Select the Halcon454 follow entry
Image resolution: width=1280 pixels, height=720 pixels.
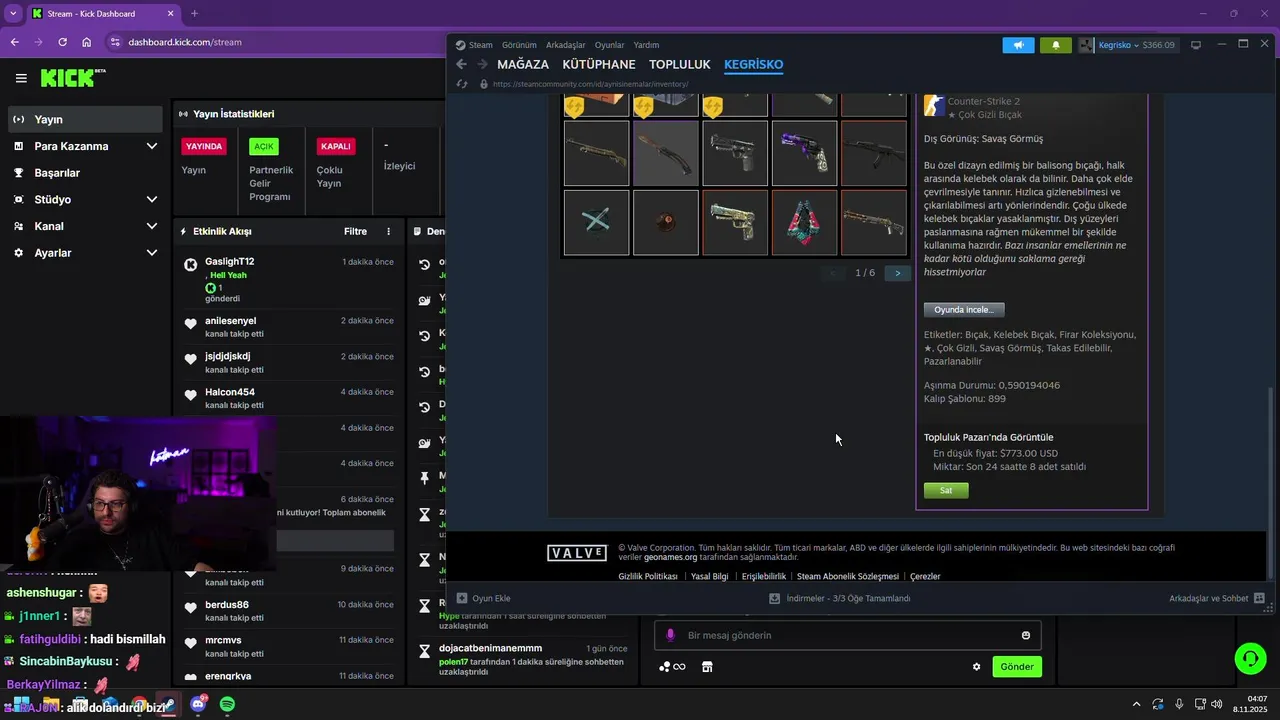coord(288,398)
